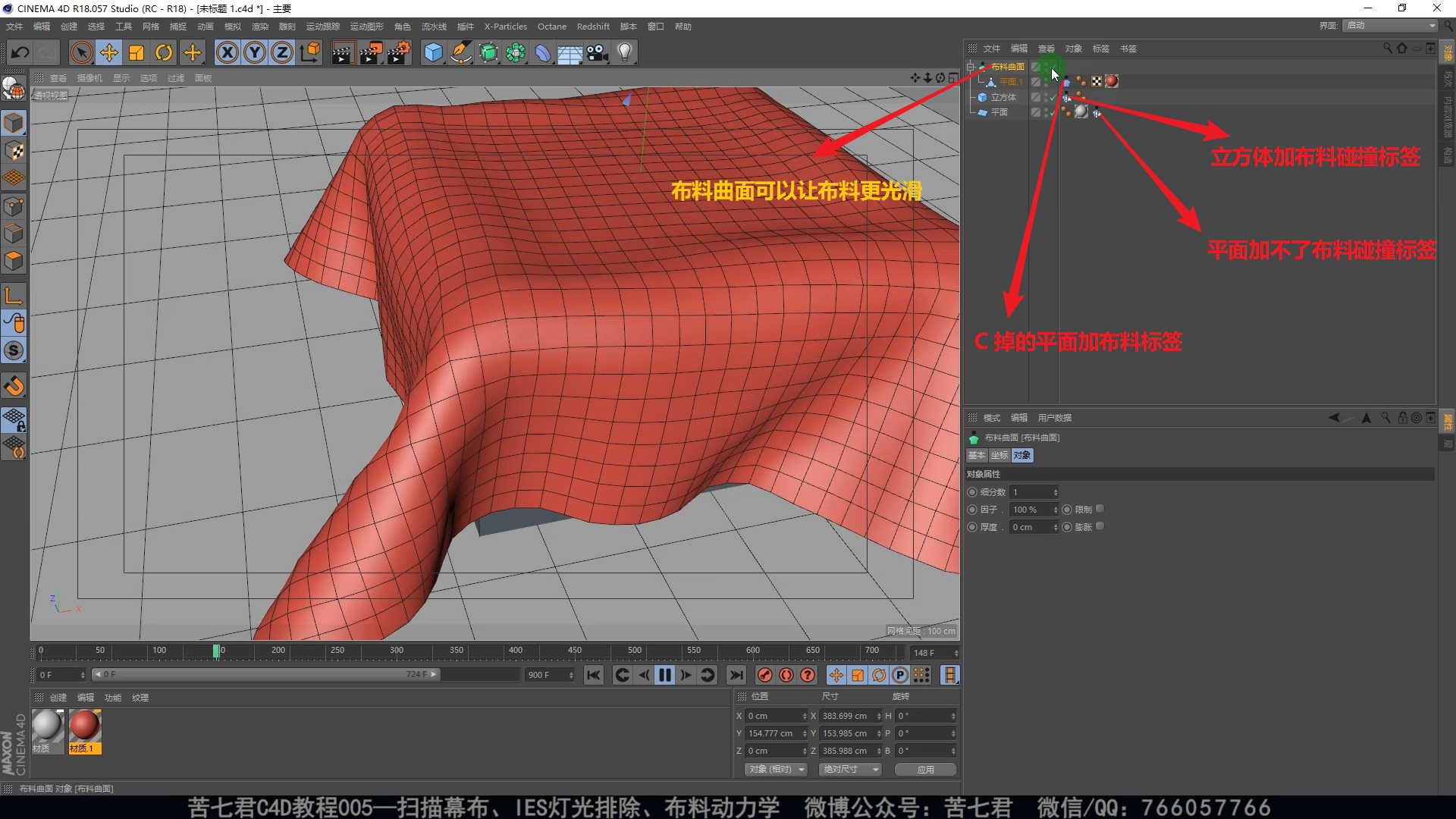Screen dimensions: 1456x819
Task: Click the 应用 button
Action: click(925, 769)
